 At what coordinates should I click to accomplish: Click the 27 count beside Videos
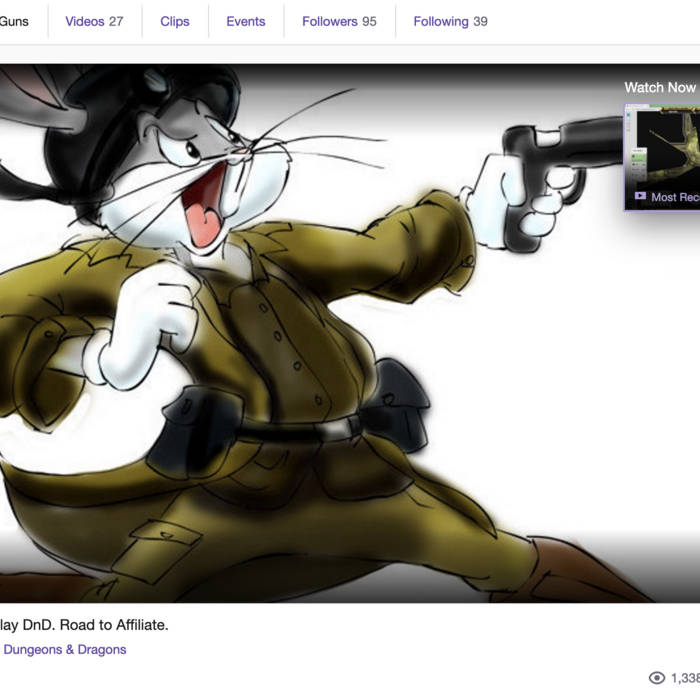click(x=116, y=21)
